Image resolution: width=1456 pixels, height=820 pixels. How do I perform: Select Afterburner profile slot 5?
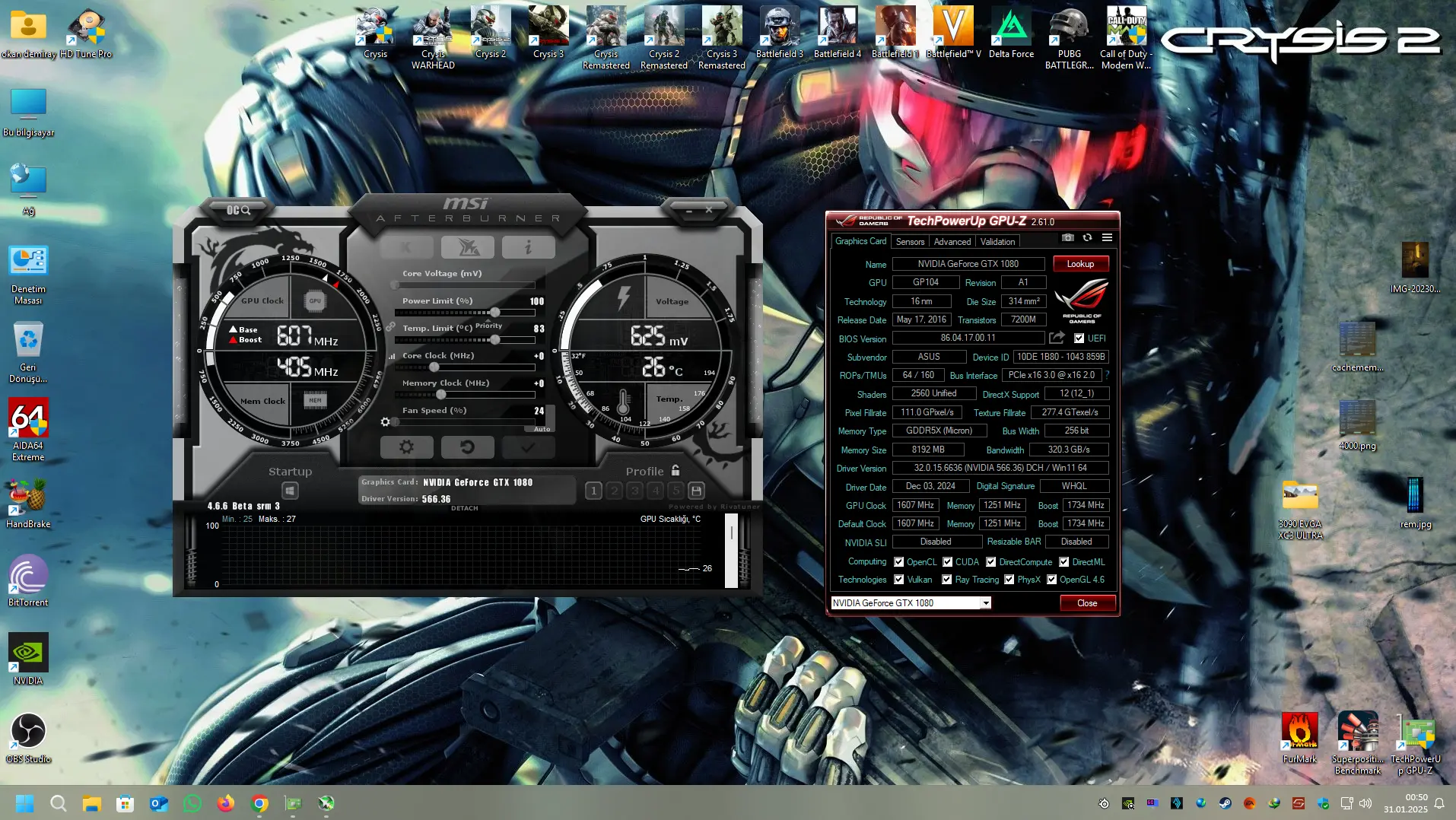click(676, 491)
